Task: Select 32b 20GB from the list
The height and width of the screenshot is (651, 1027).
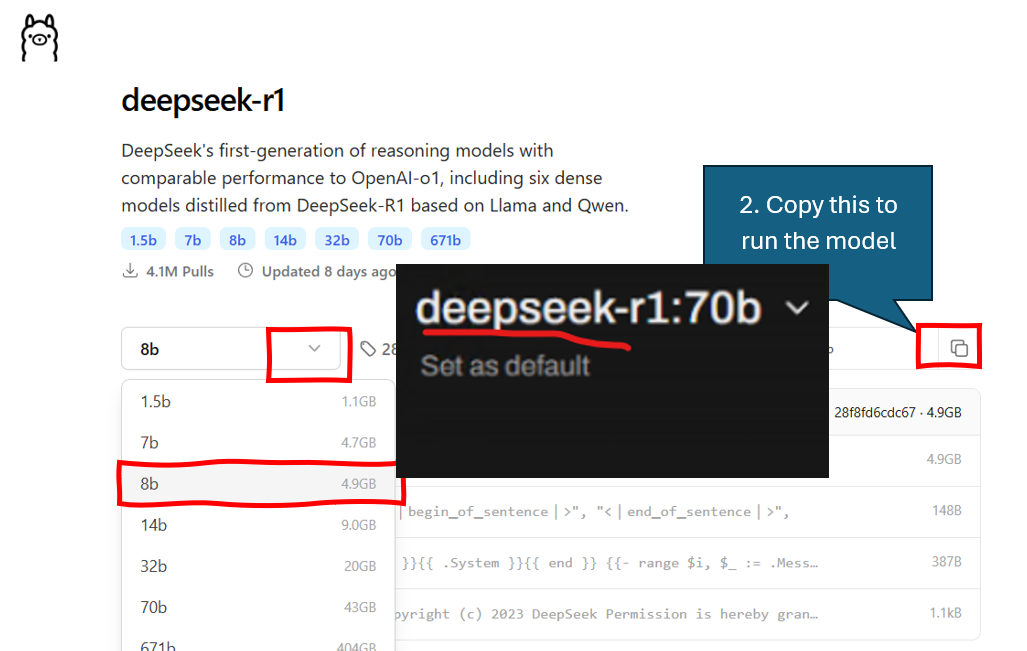Action: (258, 567)
